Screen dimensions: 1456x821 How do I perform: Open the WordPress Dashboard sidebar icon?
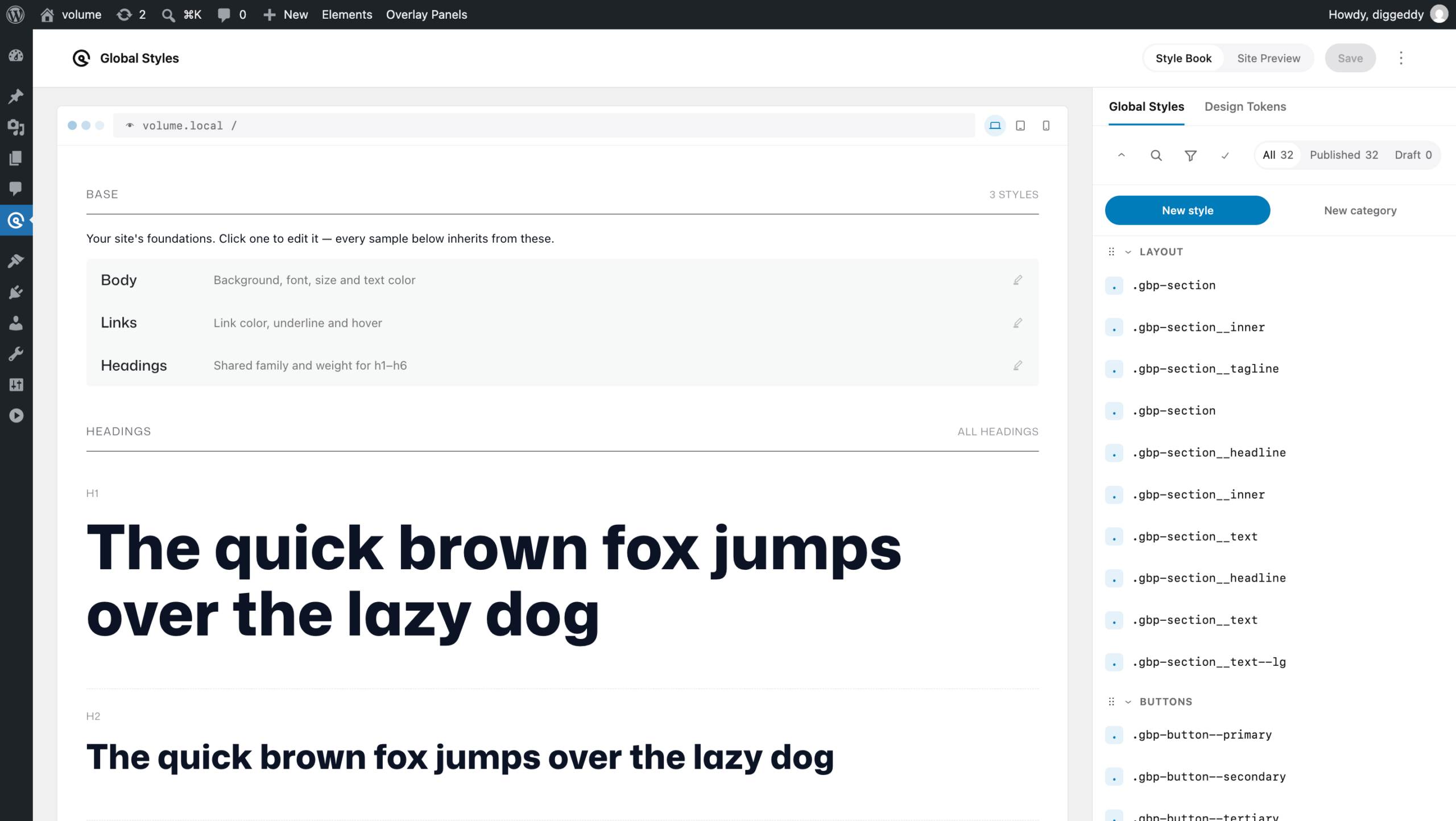pyautogui.click(x=16, y=56)
